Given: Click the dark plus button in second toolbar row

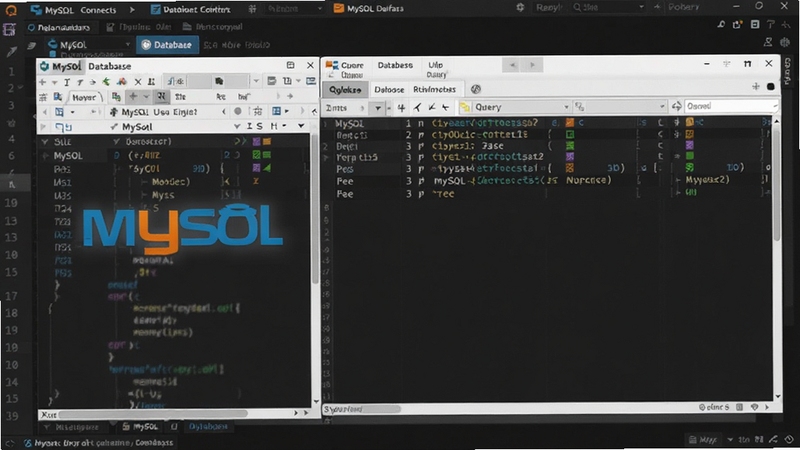Looking at the screenshot, I should 133,96.
